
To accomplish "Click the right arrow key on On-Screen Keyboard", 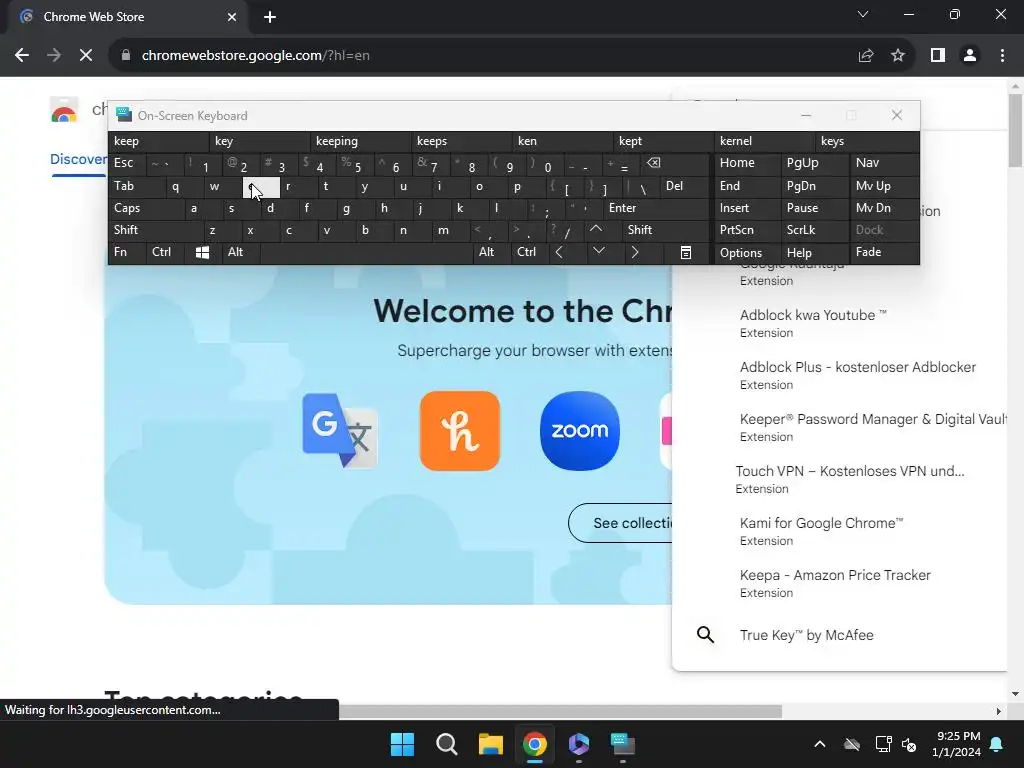I will pyautogui.click(x=635, y=252).
